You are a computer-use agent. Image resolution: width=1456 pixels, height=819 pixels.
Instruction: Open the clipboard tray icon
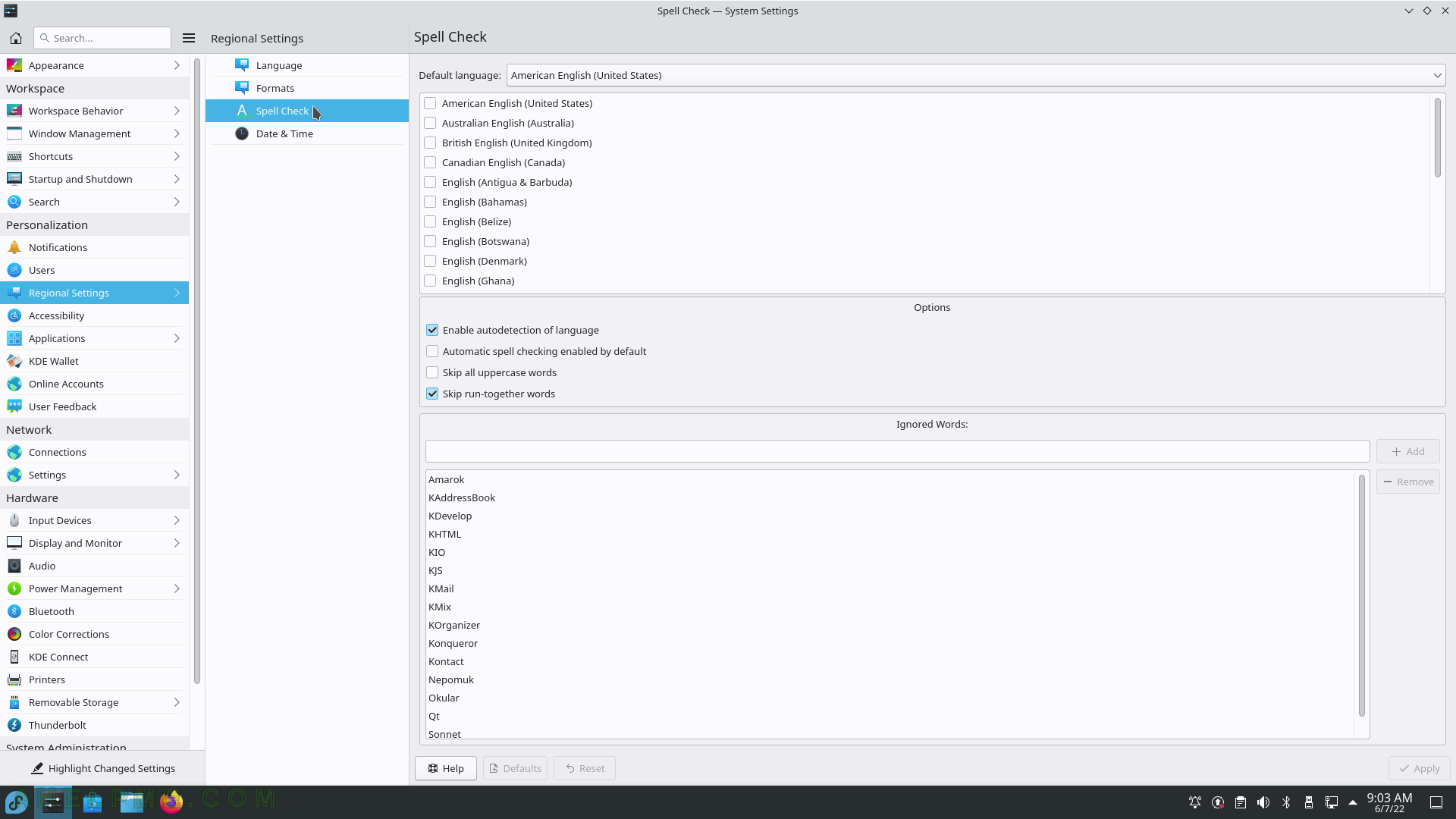(1241, 802)
